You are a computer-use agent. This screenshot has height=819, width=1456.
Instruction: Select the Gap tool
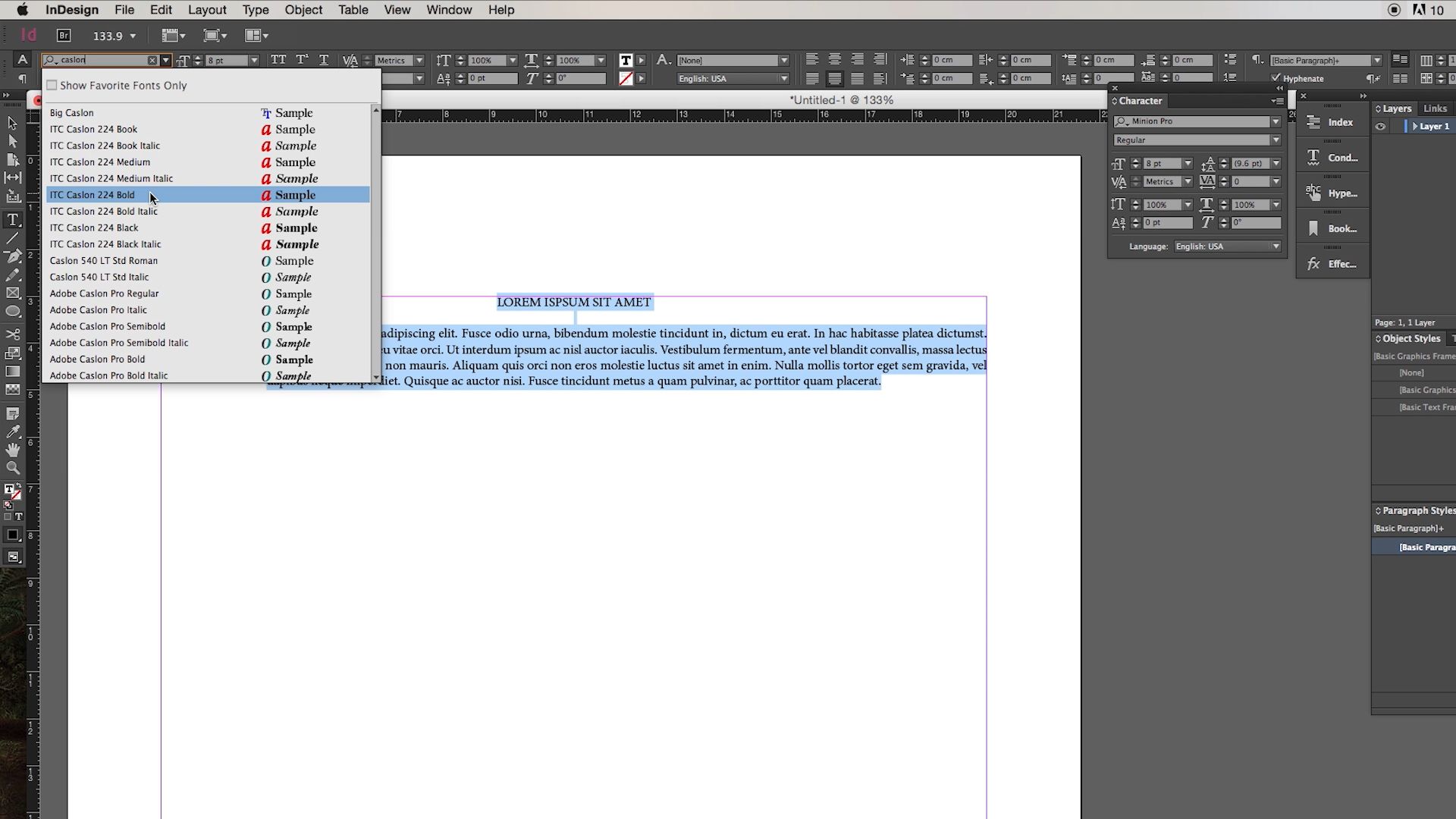pyautogui.click(x=12, y=177)
